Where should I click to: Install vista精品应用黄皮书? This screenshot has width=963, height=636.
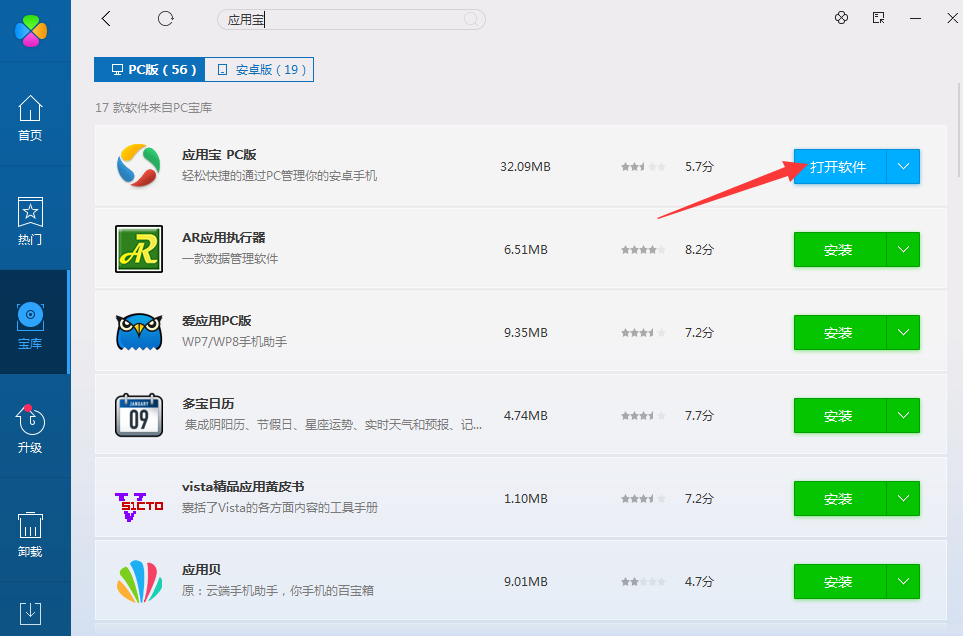pos(839,499)
